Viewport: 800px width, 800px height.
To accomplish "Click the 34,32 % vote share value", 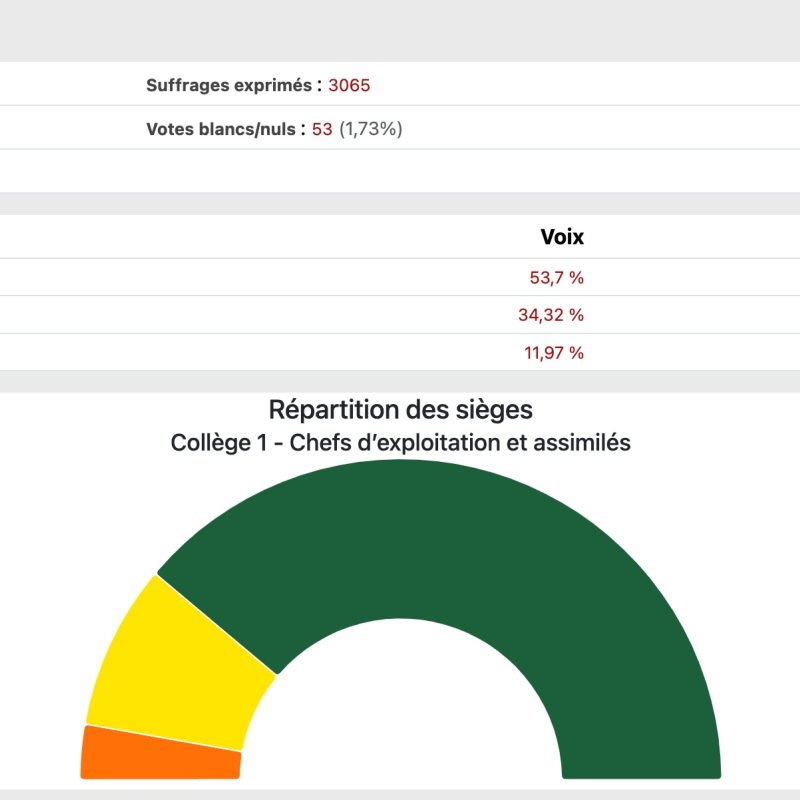I will point(551,315).
